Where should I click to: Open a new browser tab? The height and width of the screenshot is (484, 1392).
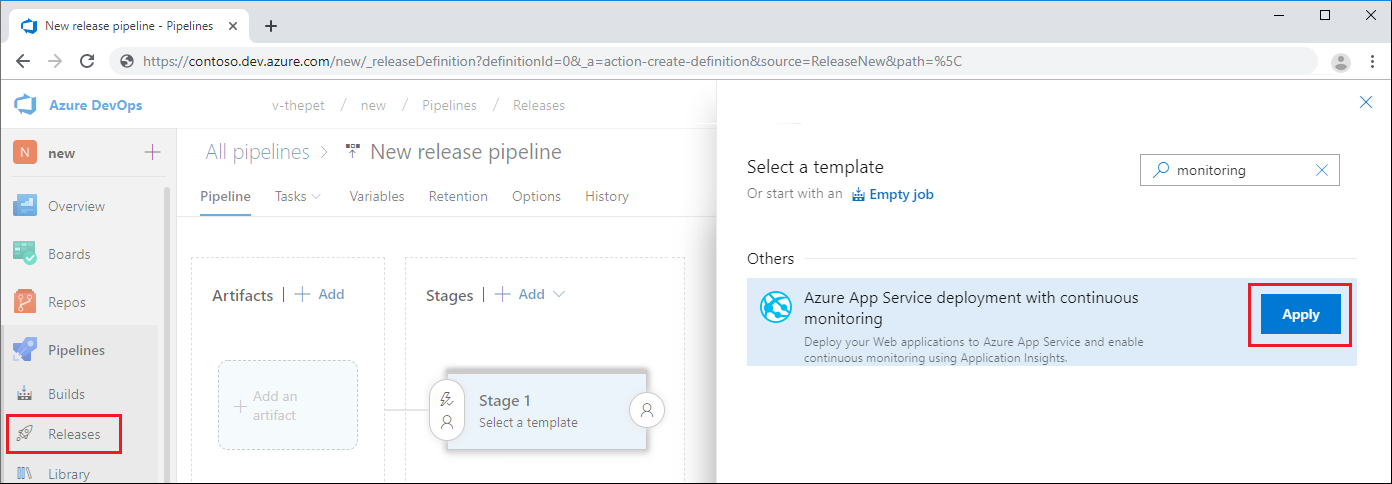click(270, 26)
